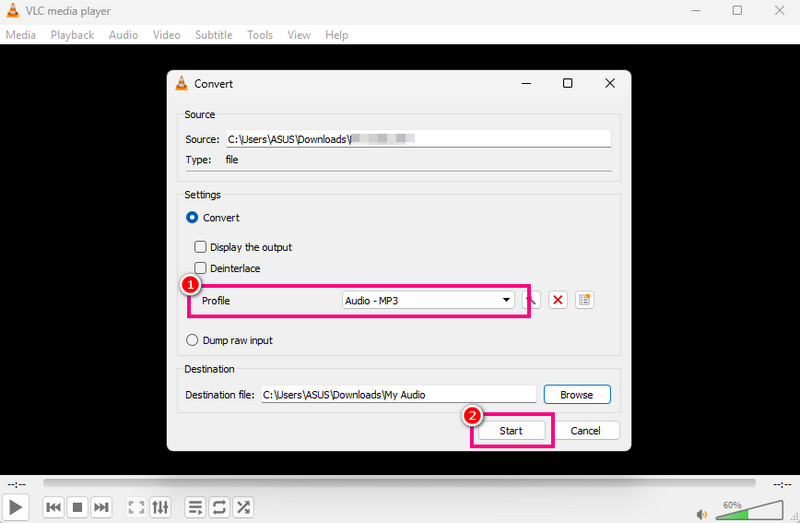Open the Tools menu
Image resolution: width=800 pixels, height=523 pixels.
(x=260, y=35)
